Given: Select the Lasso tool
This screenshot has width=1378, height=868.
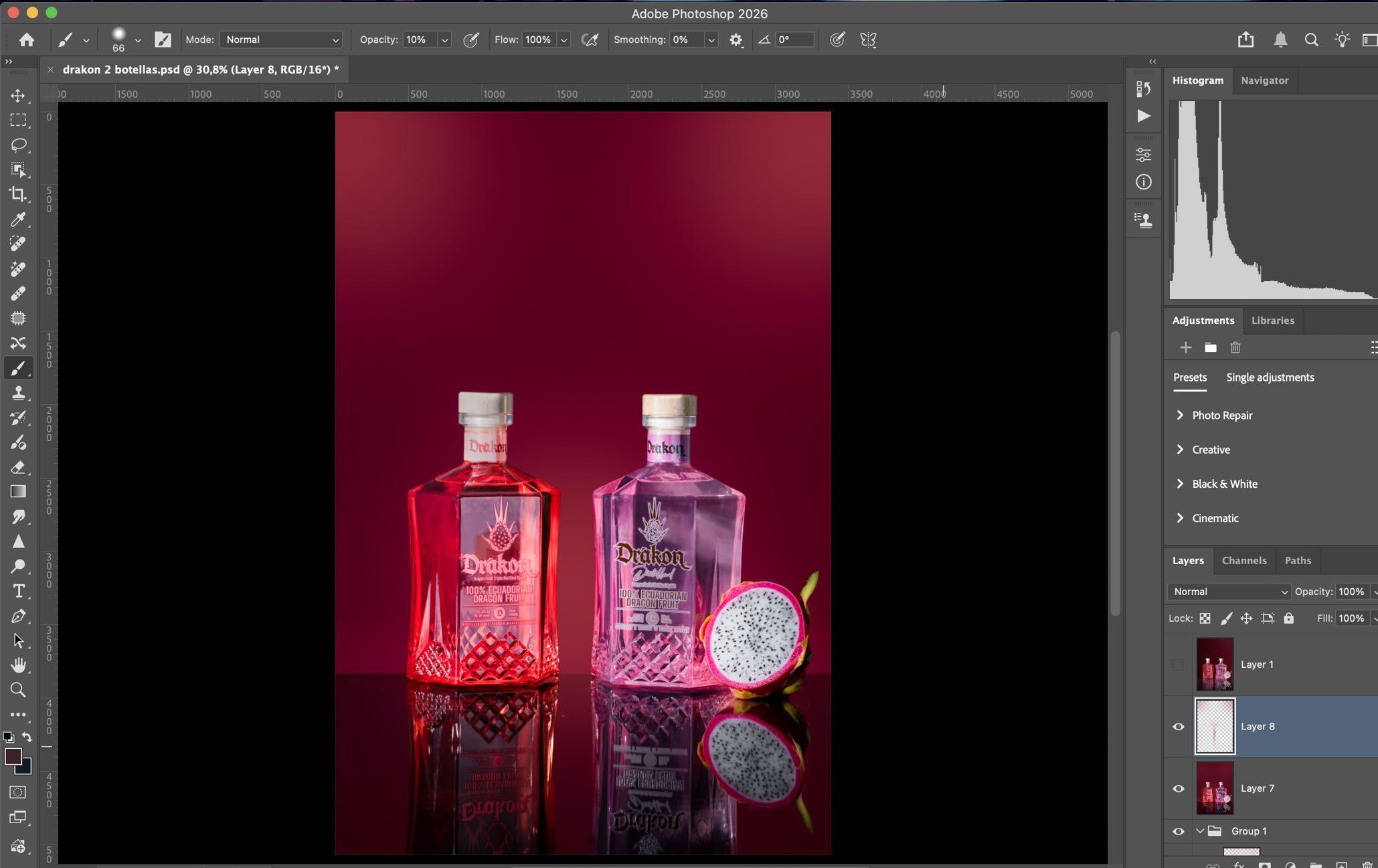Looking at the screenshot, I should click(x=18, y=145).
